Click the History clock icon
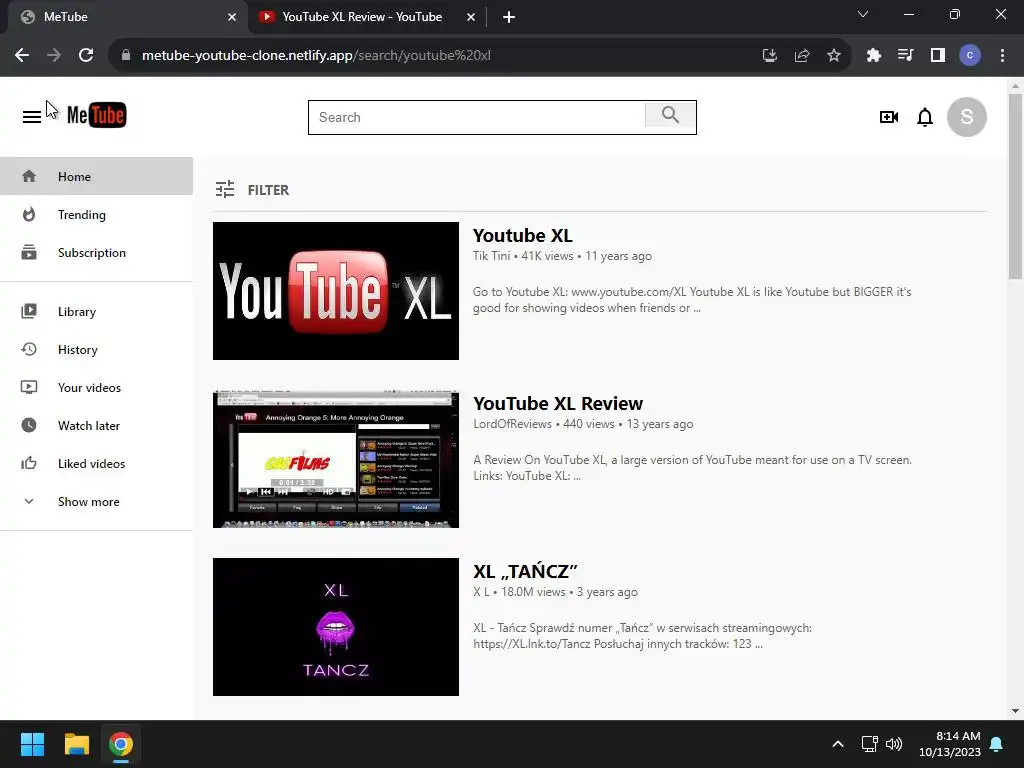Image resolution: width=1024 pixels, height=768 pixels. click(x=29, y=349)
